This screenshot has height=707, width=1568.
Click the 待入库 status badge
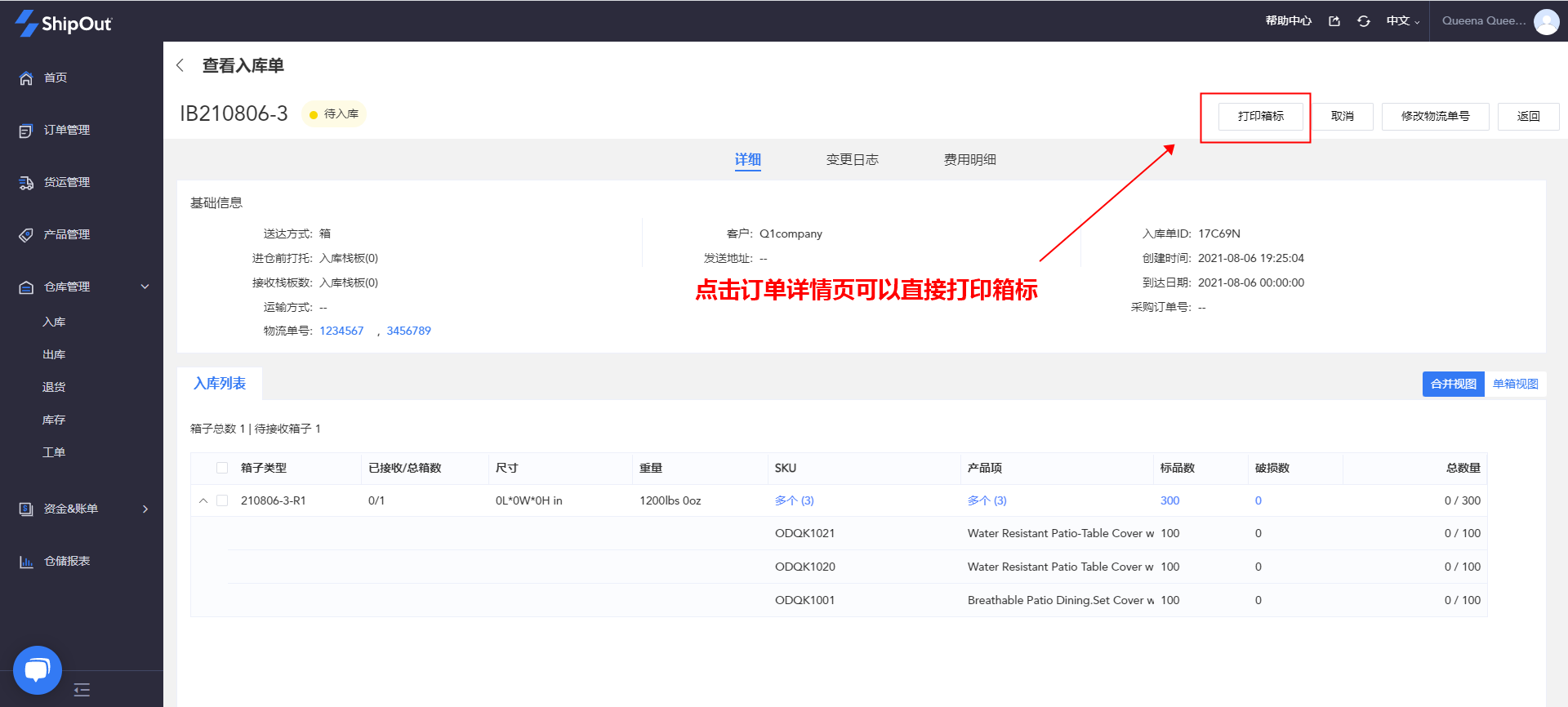pyautogui.click(x=334, y=114)
